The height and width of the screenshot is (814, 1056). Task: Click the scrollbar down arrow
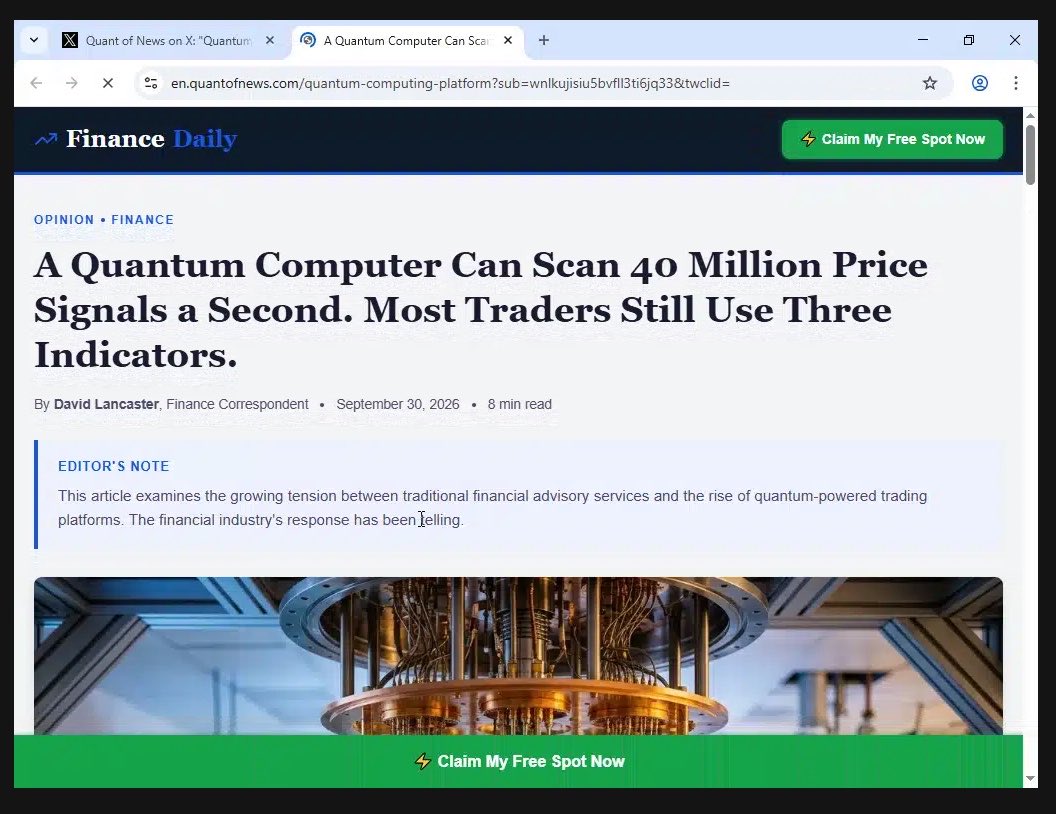pos(1030,778)
